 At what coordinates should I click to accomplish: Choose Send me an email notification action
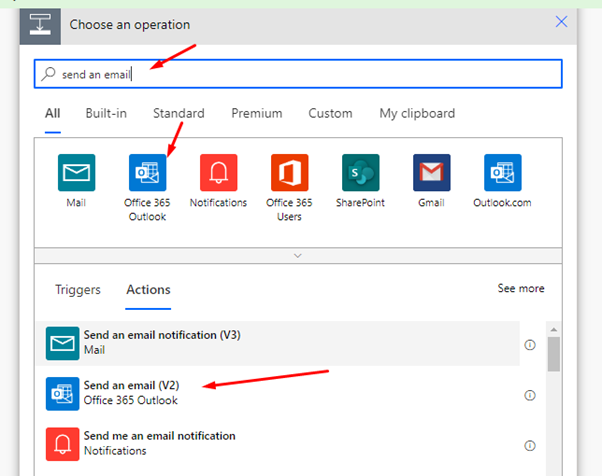click(278, 444)
